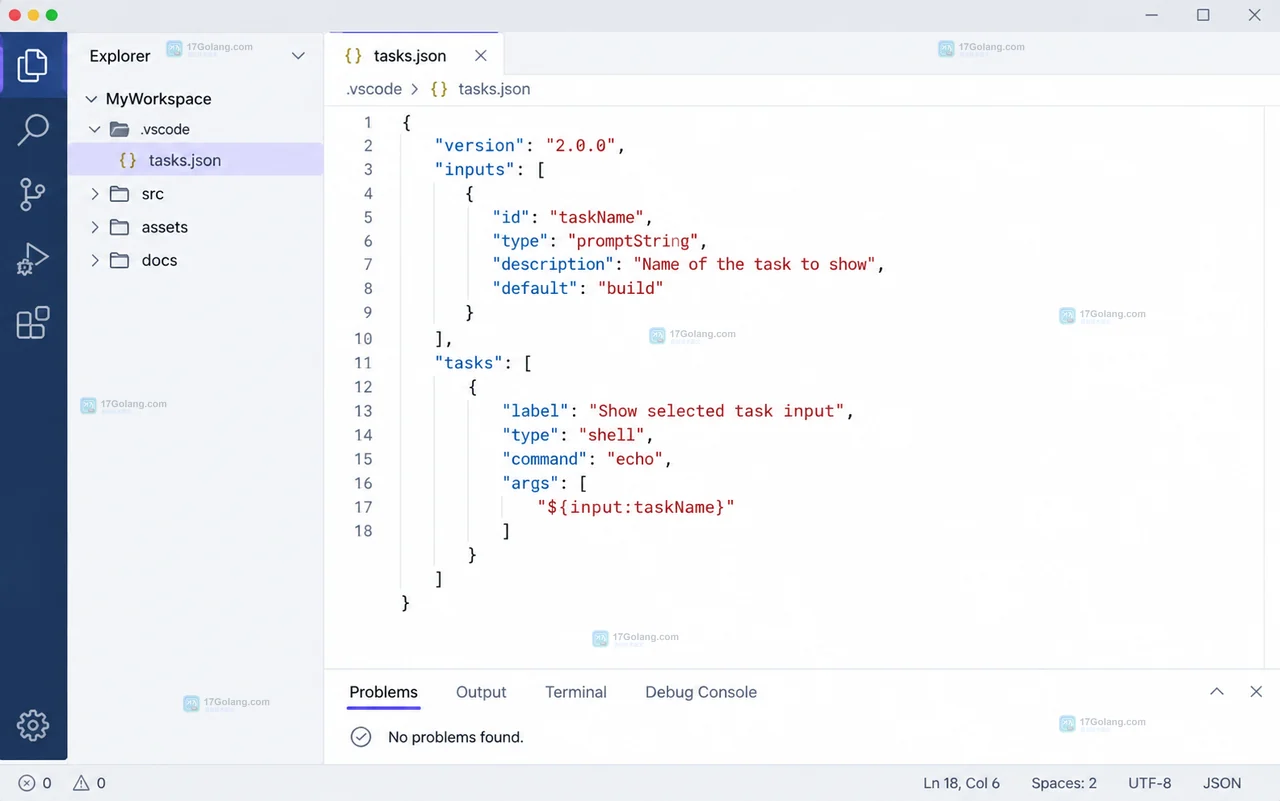Click the JSON braces icon on tasks.json tab

coord(353,56)
